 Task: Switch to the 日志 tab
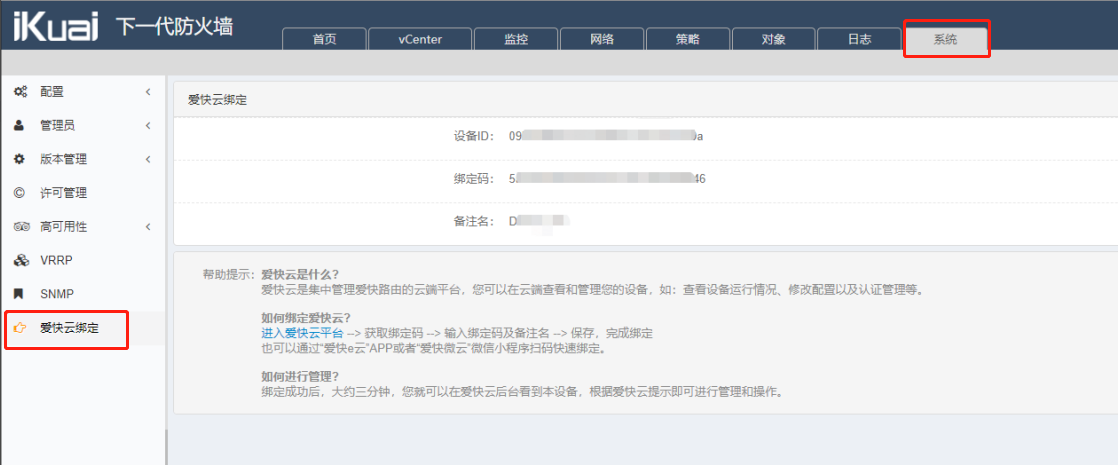click(859, 39)
